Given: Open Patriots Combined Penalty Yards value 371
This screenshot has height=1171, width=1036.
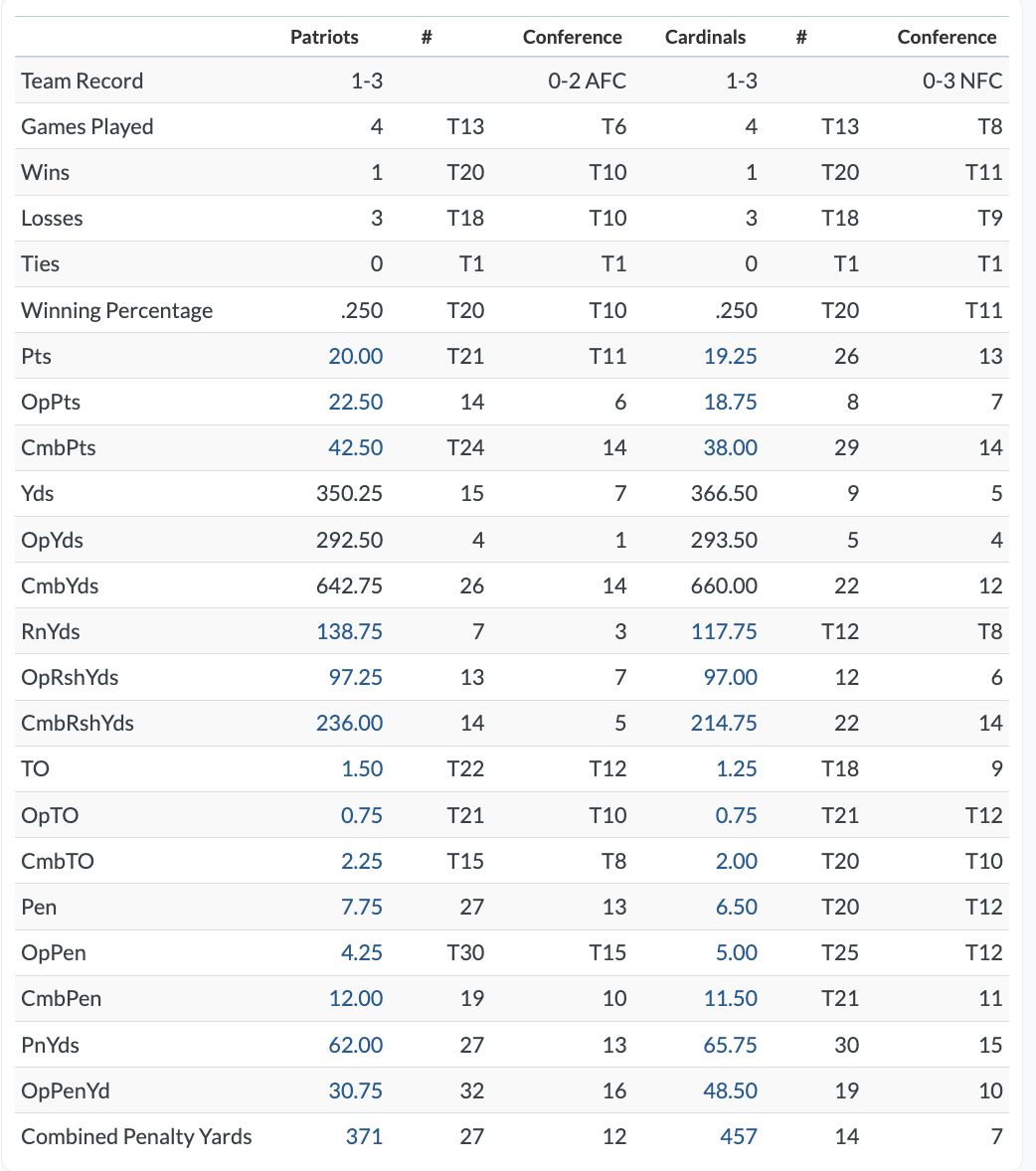Looking at the screenshot, I should pos(364,1136).
